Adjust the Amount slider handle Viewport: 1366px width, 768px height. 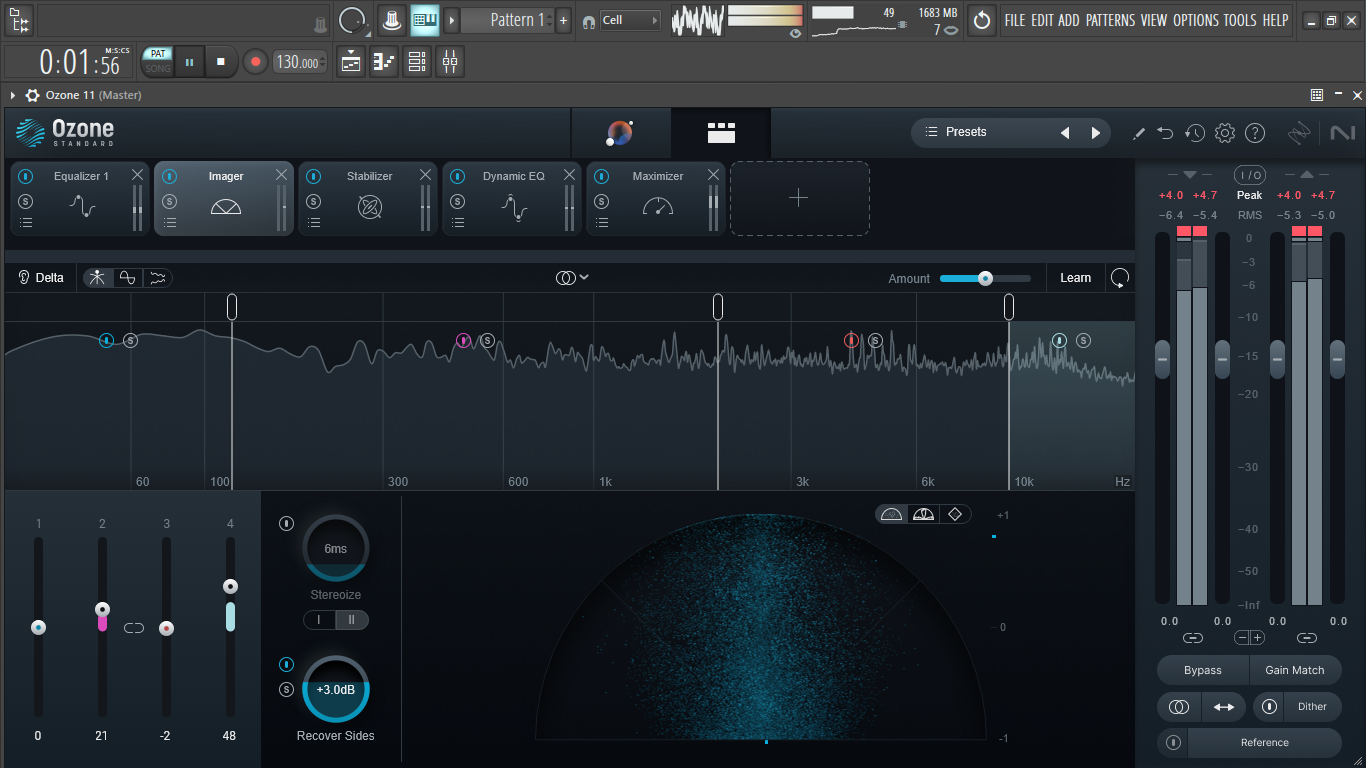pos(985,278)
